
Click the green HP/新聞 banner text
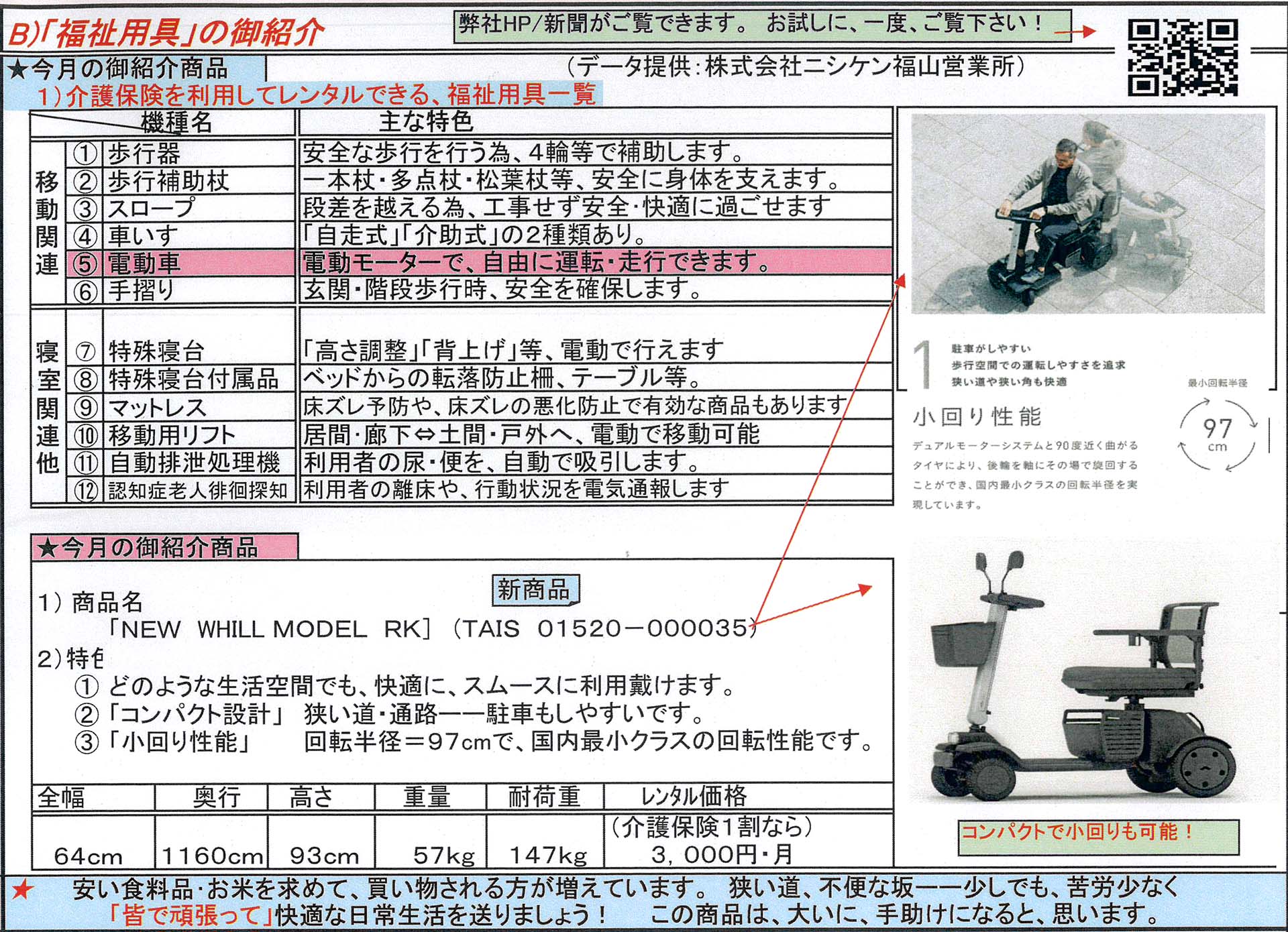(761, 25)
